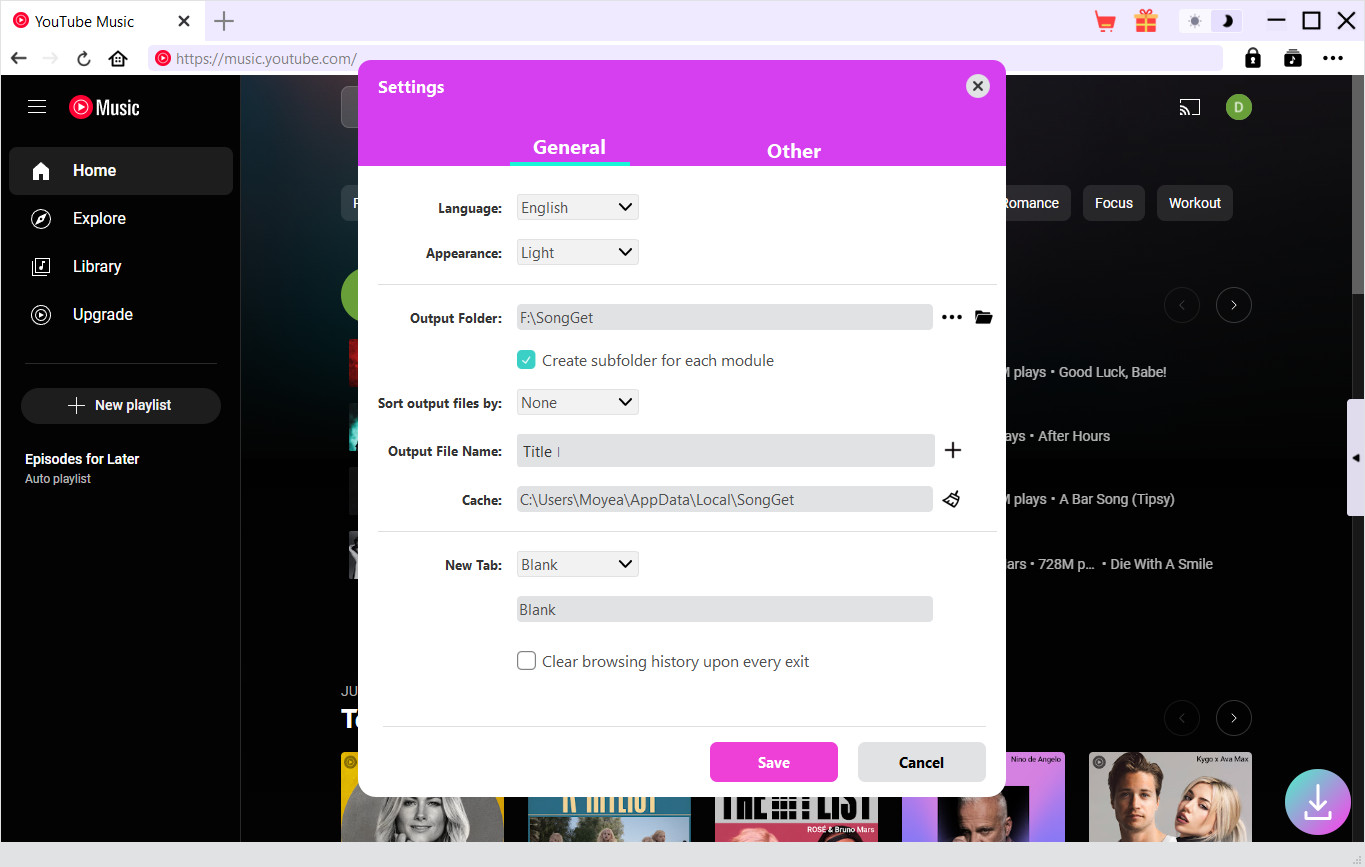
Task: Click Cancel to discard settings
Action: (x=921, y=762)
